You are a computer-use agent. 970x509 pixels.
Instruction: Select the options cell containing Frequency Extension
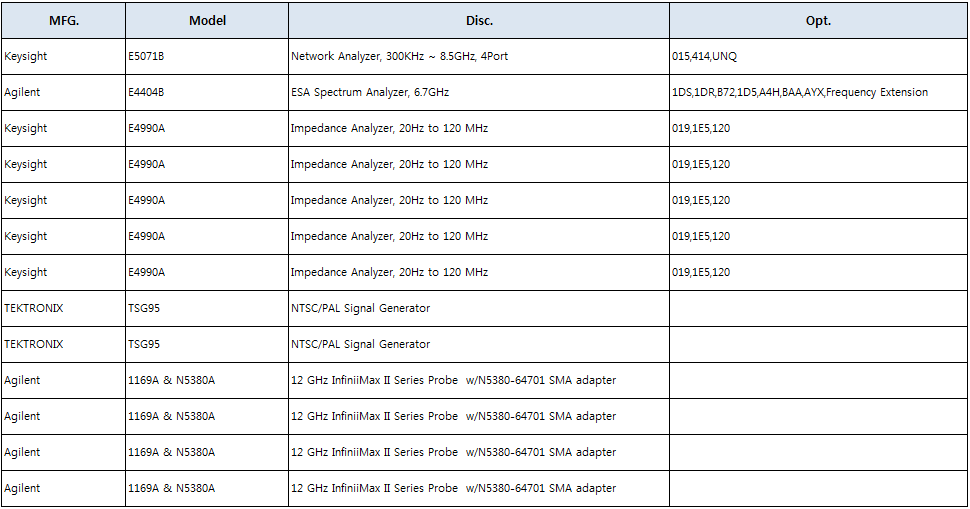pos(800,92)
